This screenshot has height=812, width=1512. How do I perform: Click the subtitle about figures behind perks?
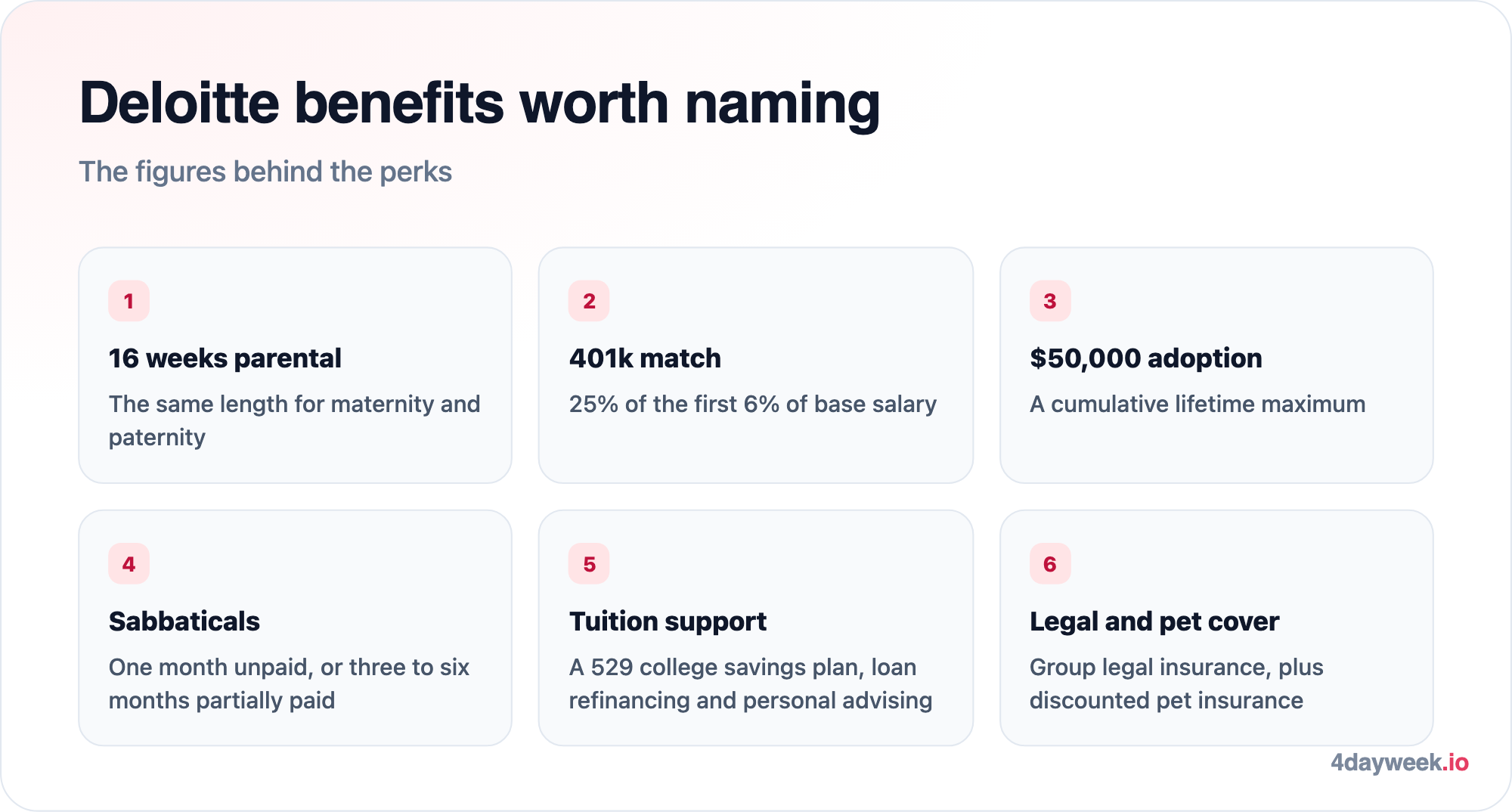pyautogui.click(x=265, y=172)
